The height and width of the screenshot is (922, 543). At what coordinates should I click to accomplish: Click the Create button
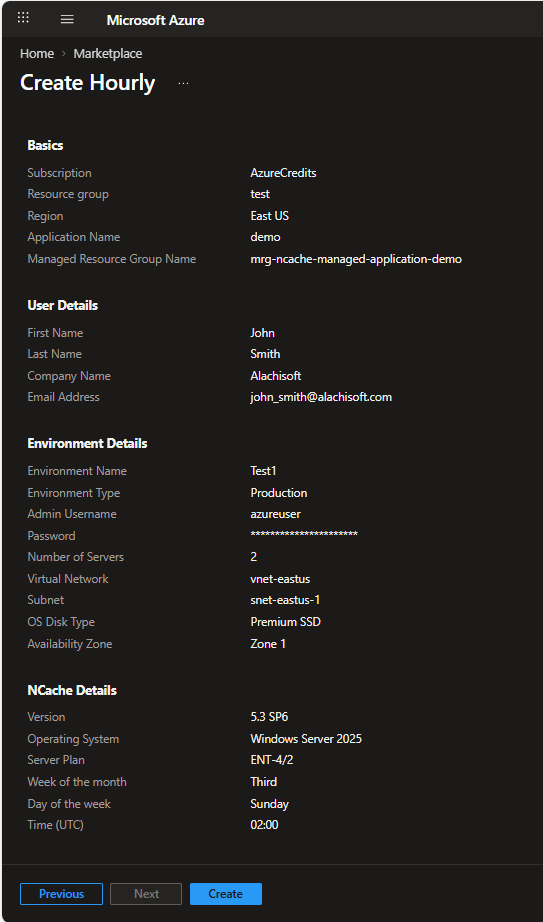tap(225, 894)
